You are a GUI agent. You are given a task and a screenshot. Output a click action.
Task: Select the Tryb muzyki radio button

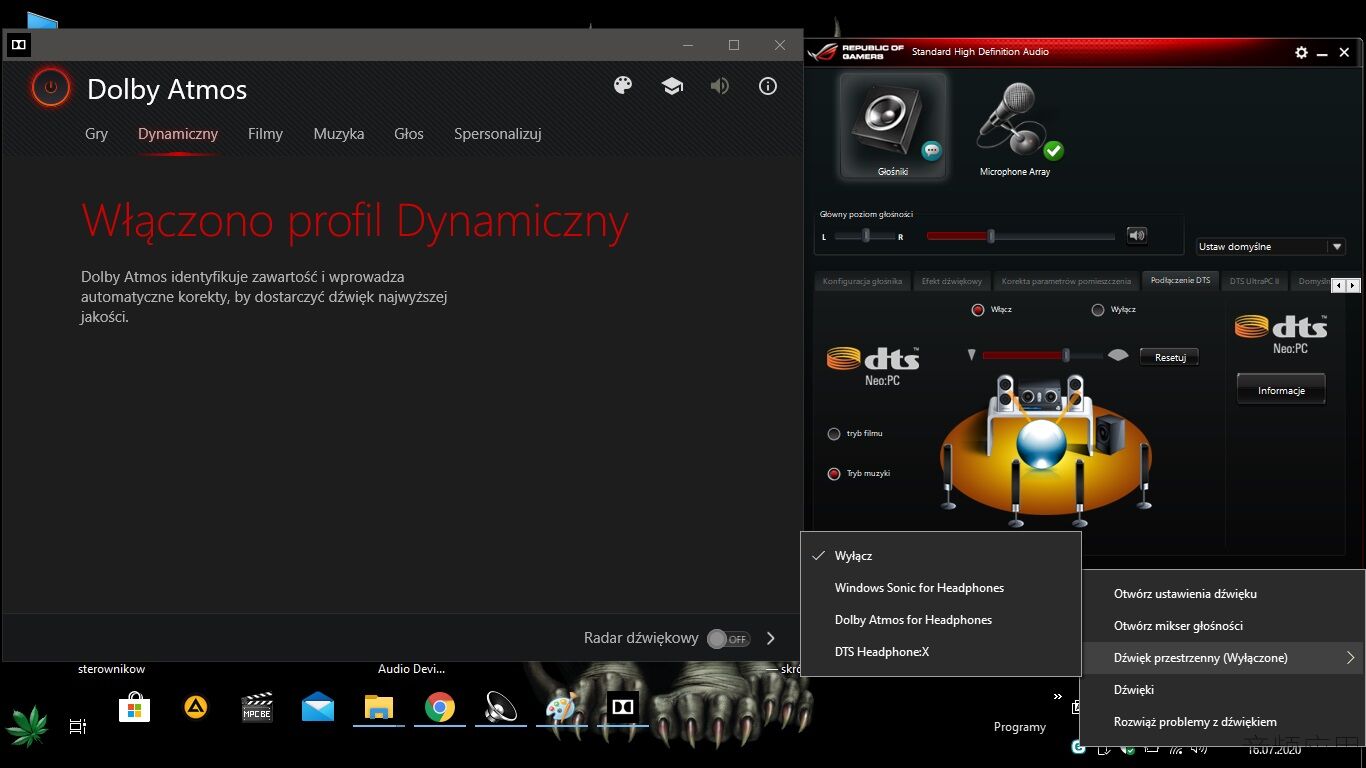(x=834, y=474)
